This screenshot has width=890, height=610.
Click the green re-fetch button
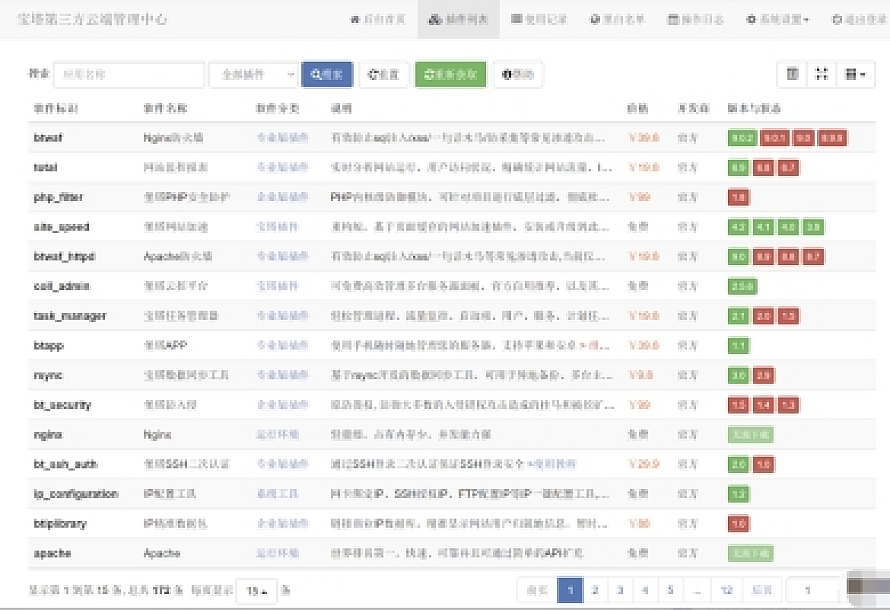[450, 74]
